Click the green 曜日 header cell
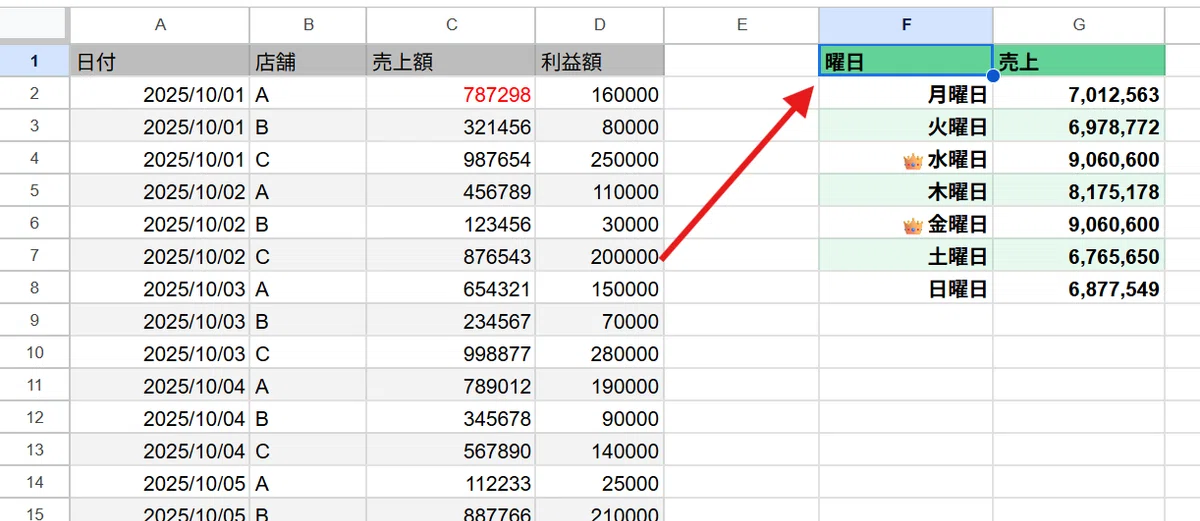The width and height of the screenshot is (1200, 521). 906,61
